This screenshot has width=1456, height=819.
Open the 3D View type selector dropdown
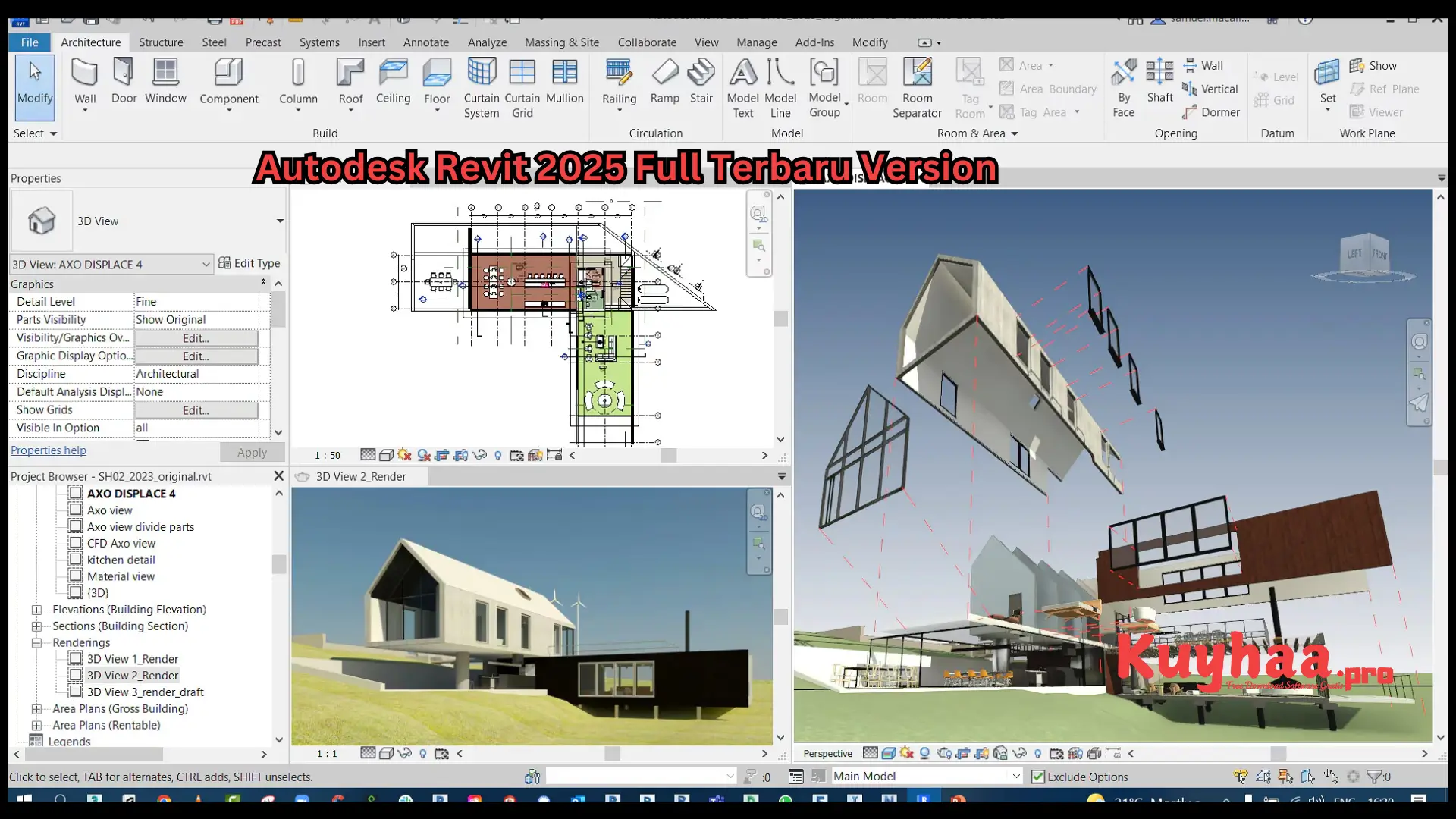click(279, 221)
